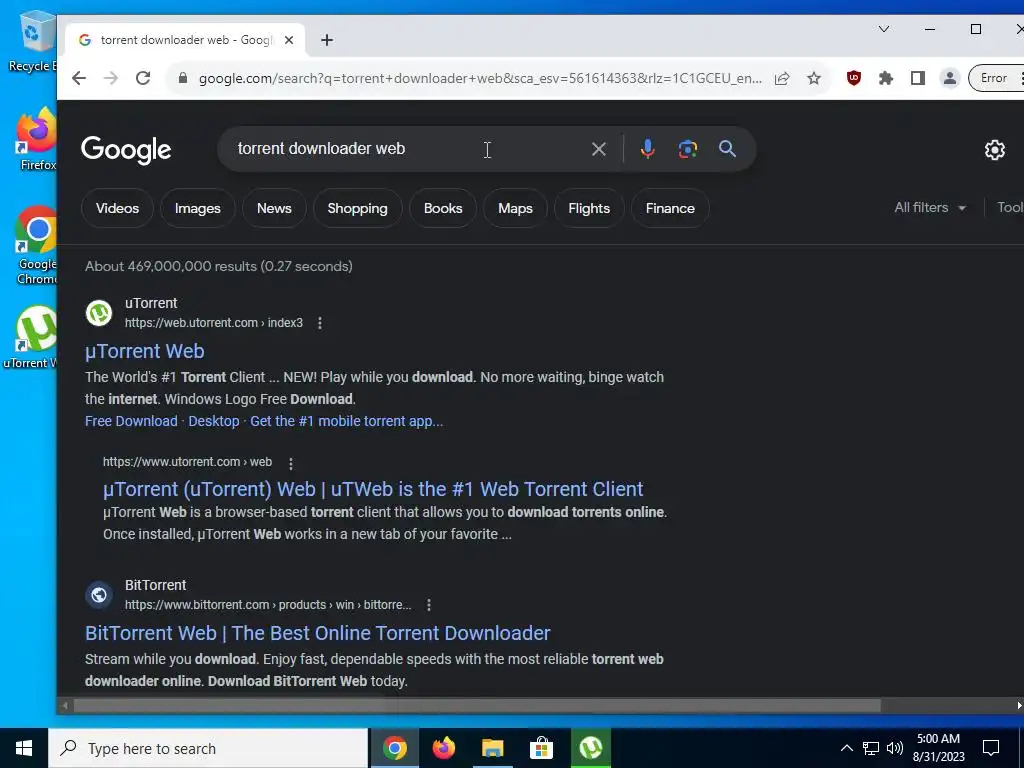Image resolution: width=1024 pixels, height=768 pixels.
Task: Open 'Get the #1 mobile torrent app...' link
Action: 347,421
